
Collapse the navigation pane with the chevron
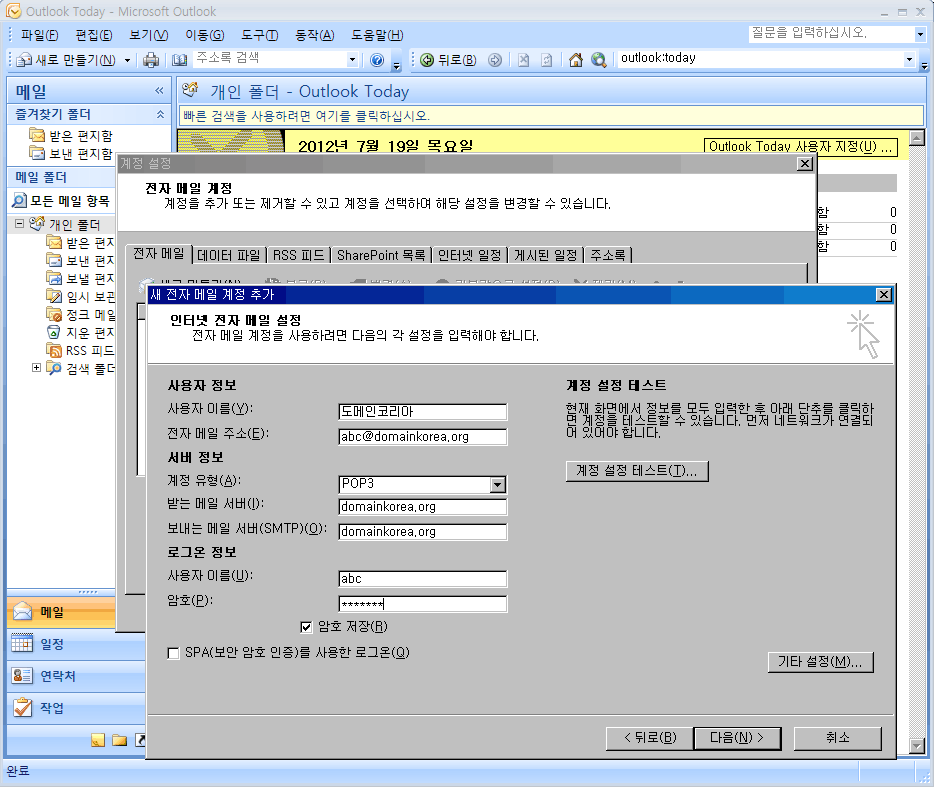pos(159,91)
